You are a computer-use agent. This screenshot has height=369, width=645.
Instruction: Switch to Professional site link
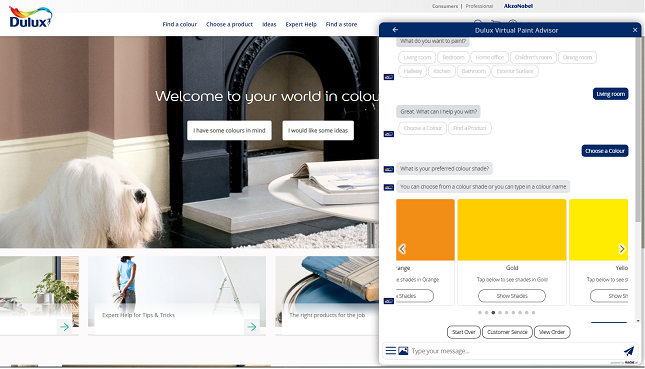point(479,6)
